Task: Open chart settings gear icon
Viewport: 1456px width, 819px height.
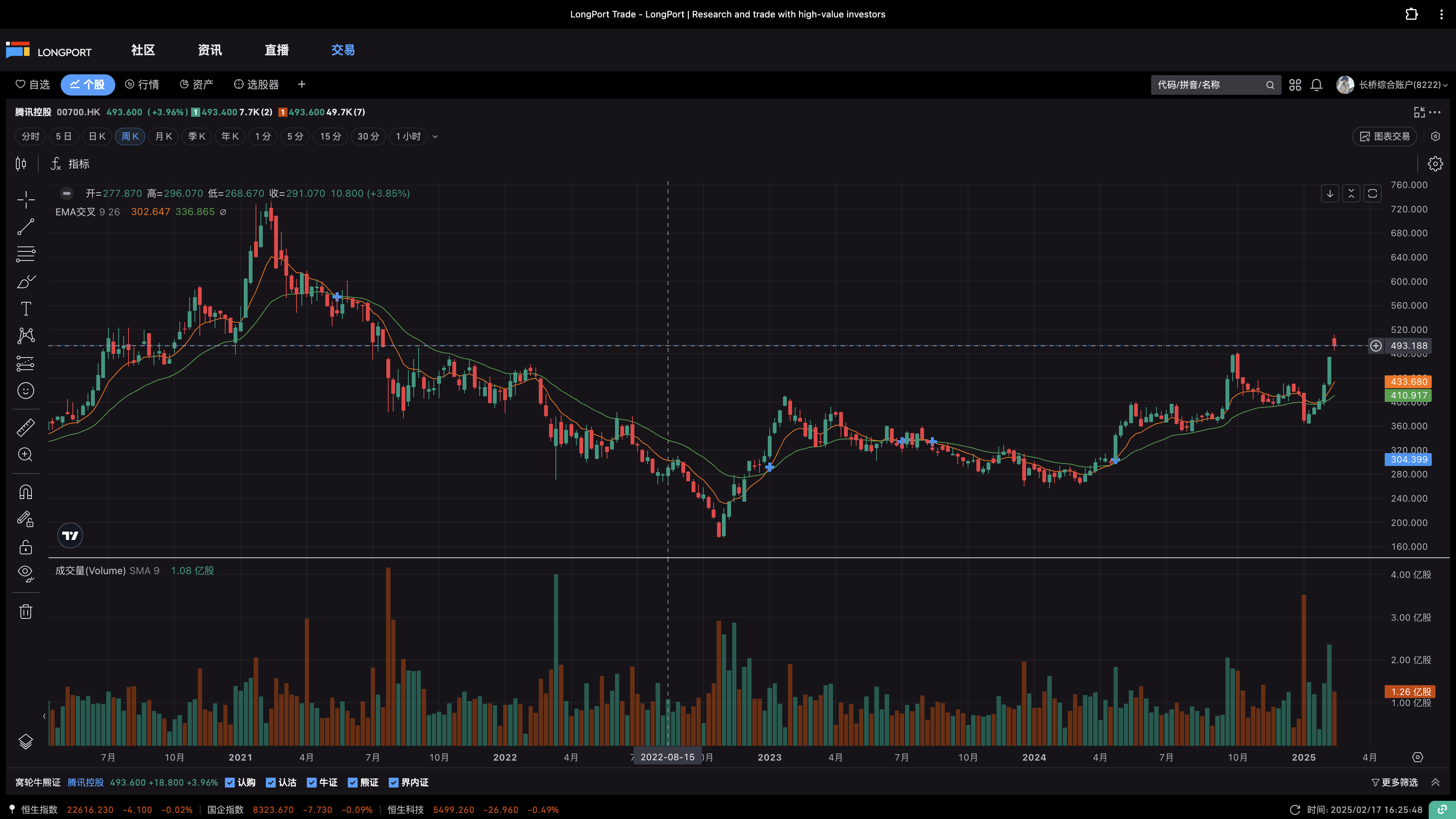Action: tap(1435, 164)
